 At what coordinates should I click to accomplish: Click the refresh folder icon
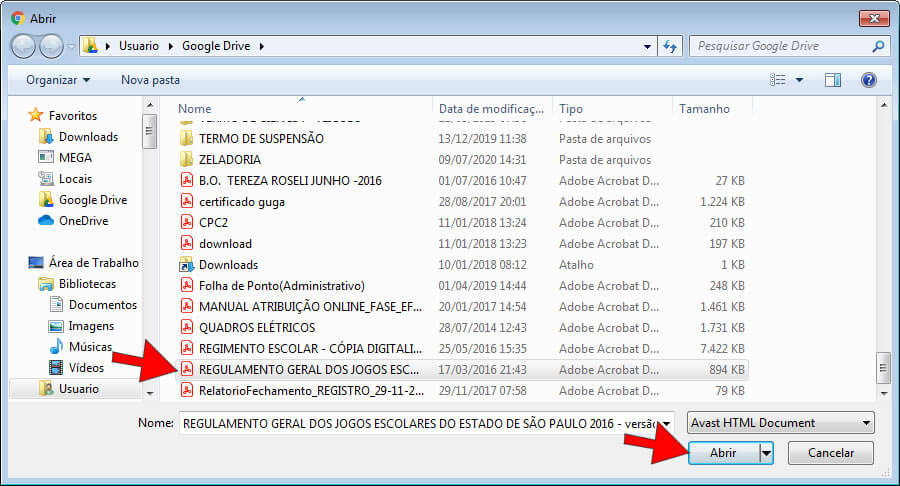tap(670, 46)
